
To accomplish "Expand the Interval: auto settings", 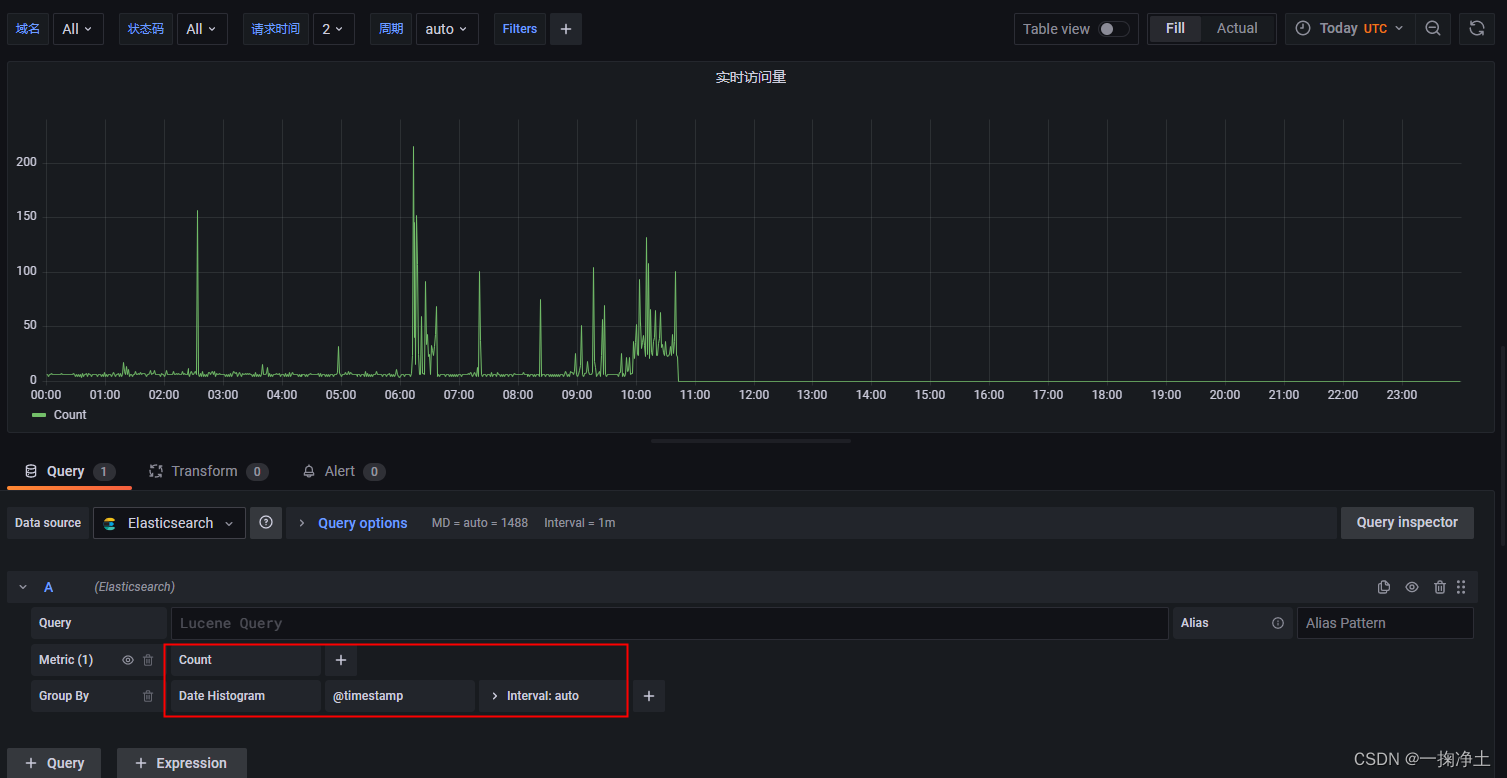I will [552, 696].
